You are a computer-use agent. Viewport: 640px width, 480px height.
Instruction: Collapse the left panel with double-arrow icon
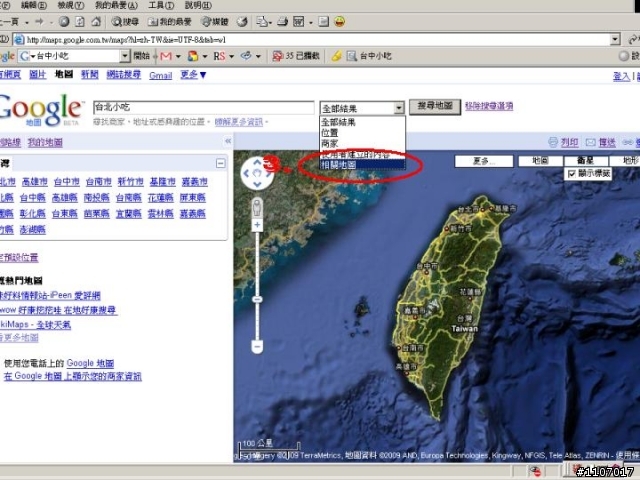228,141
